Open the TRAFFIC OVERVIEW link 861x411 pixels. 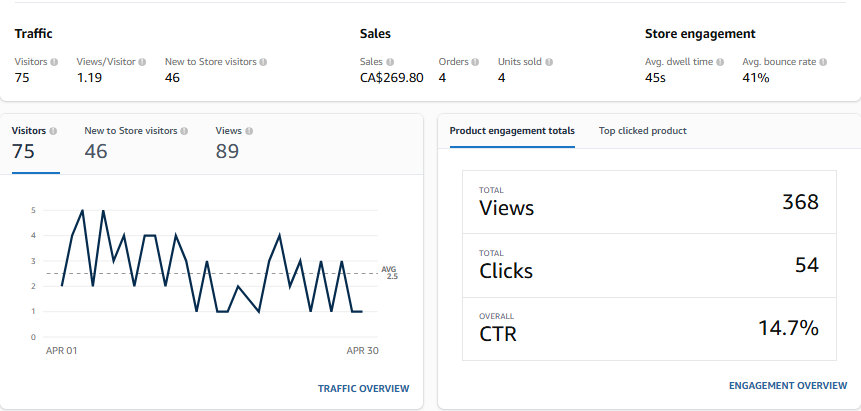click(364, 388)
